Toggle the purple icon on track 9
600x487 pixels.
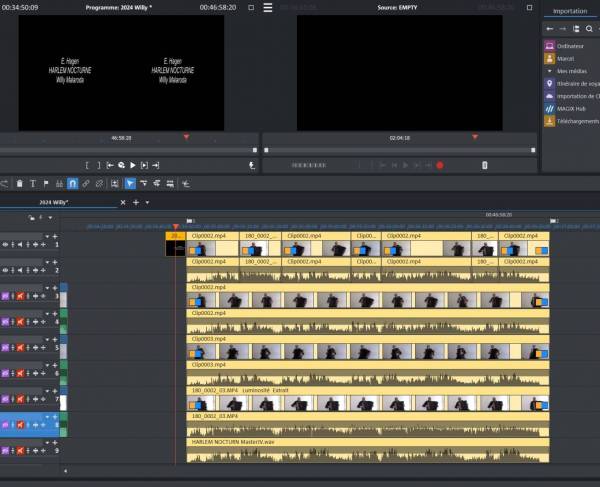pos(5,450)
